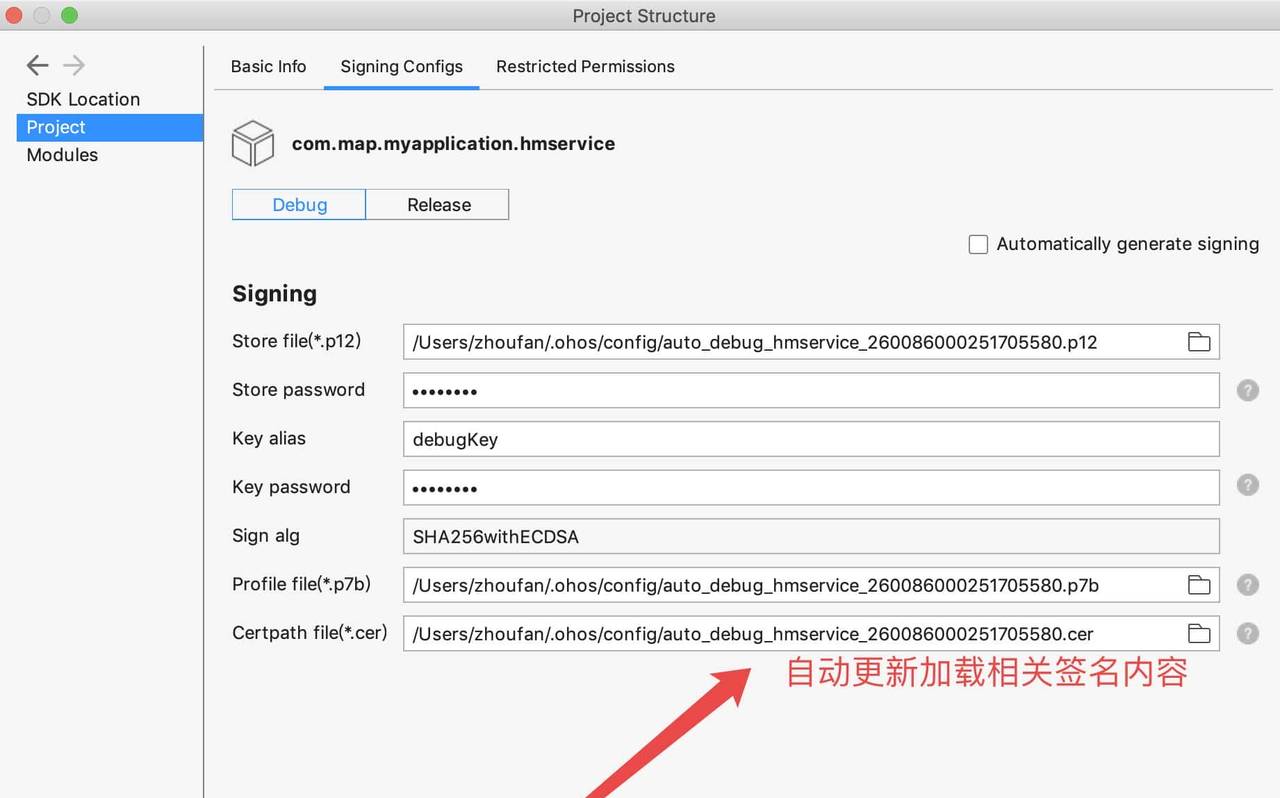Click the Project Structure window title
The image size is (1280, 798).
644,16
